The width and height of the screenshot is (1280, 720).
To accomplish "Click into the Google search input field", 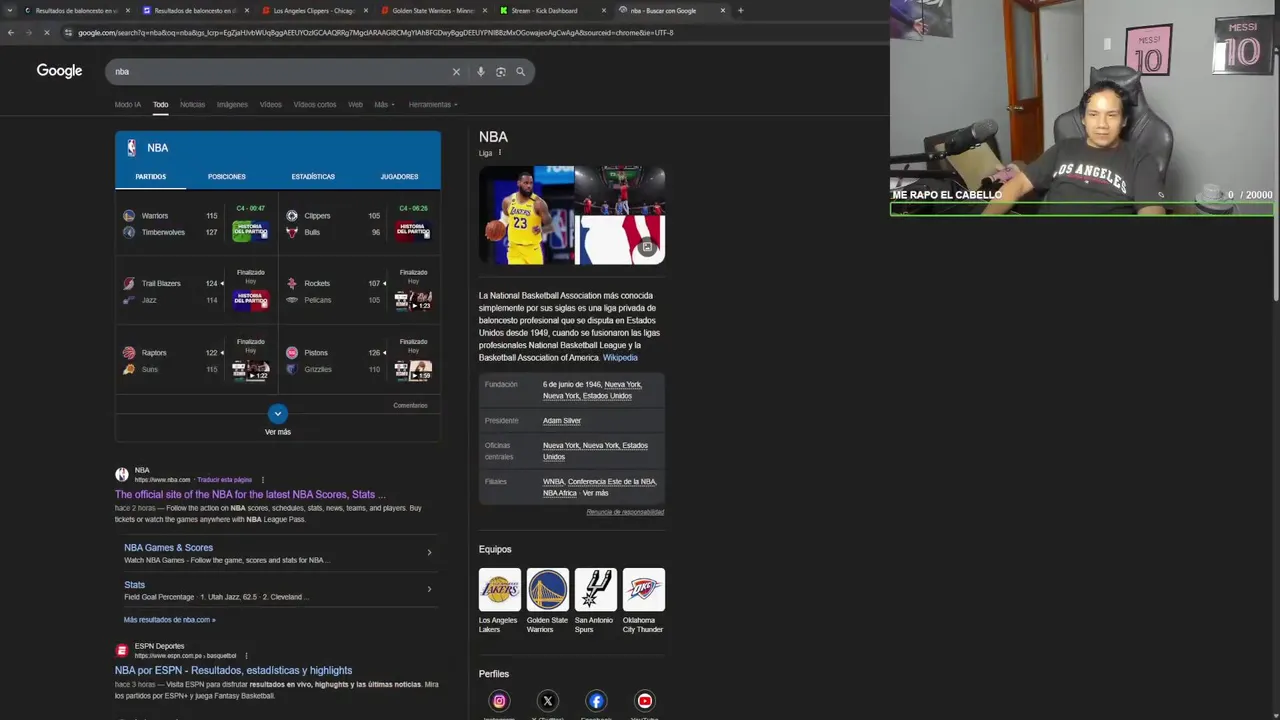I will (x=280, y=72).
